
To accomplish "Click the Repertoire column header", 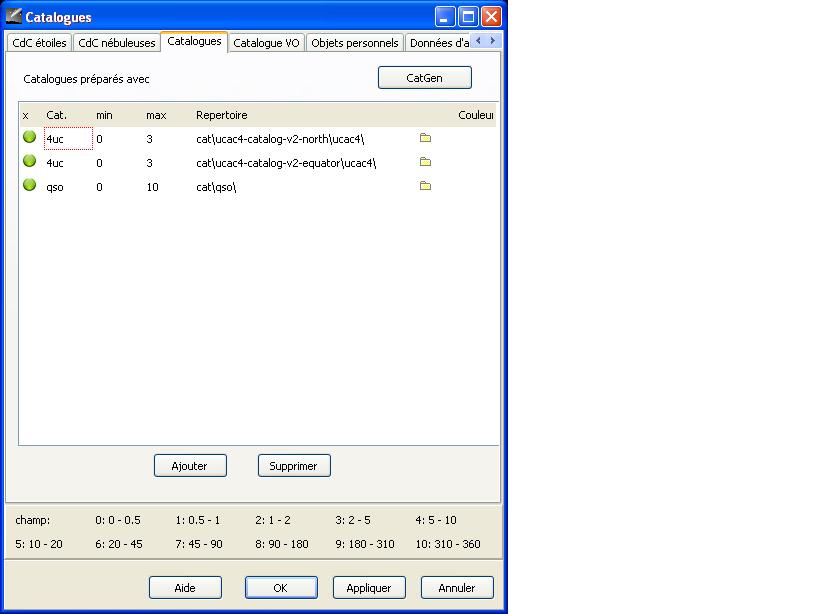I will pos(221,115).
